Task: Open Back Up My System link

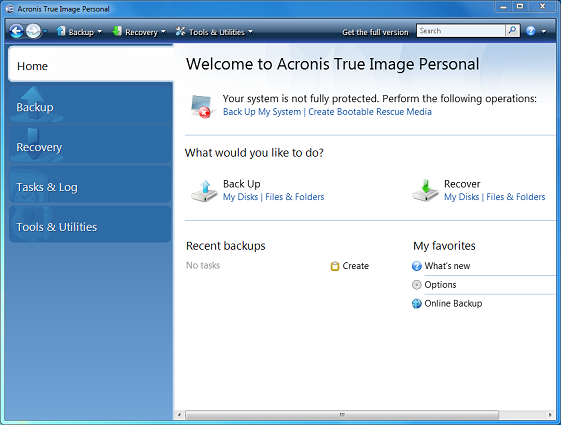Action: [262, 112]
